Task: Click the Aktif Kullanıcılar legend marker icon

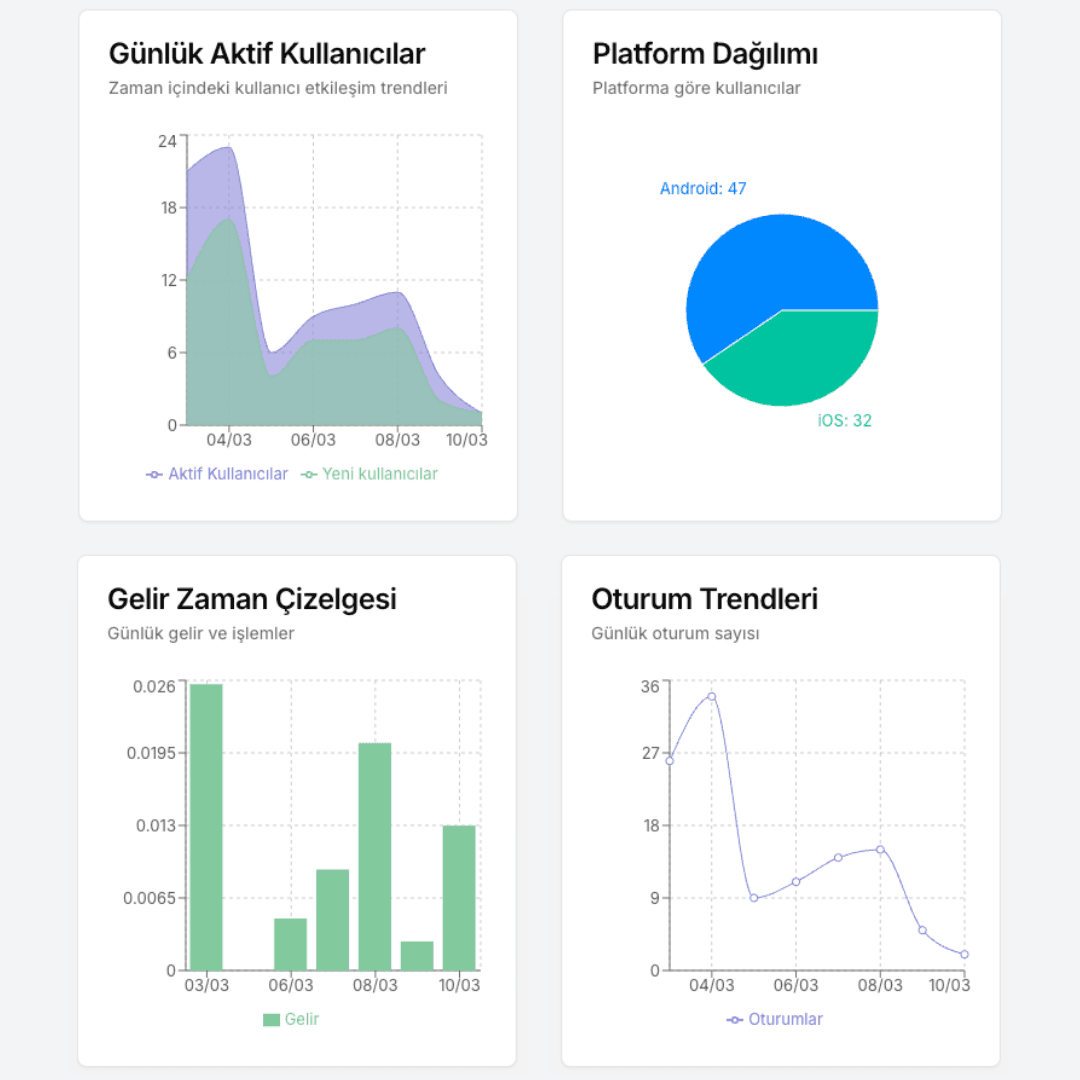Action: [154, 475]
